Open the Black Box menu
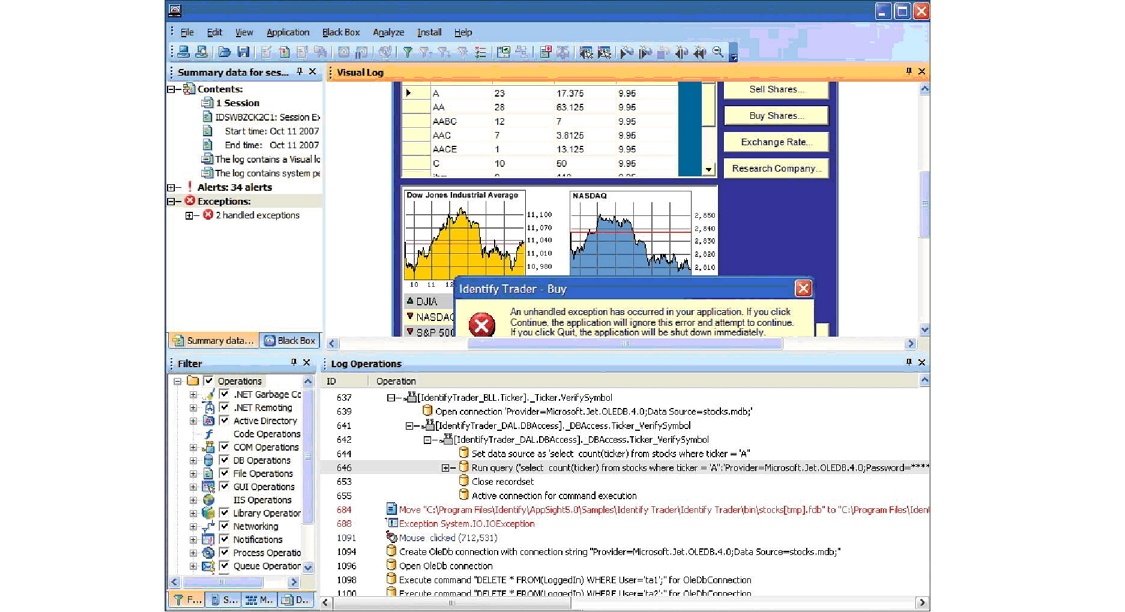 341,32
